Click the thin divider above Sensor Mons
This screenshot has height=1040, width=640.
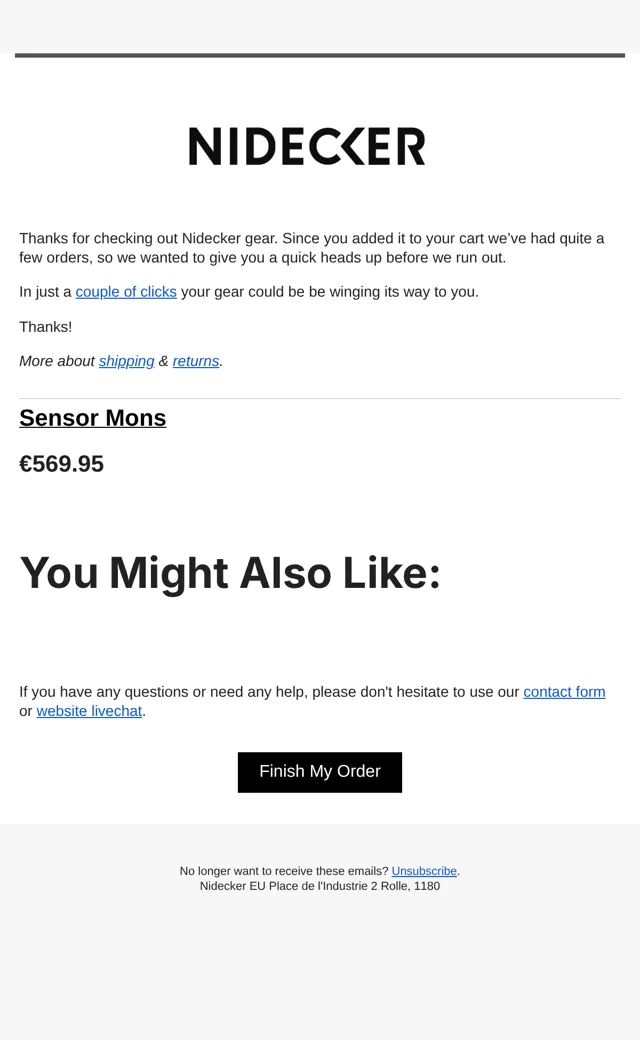tap(320, 399)
